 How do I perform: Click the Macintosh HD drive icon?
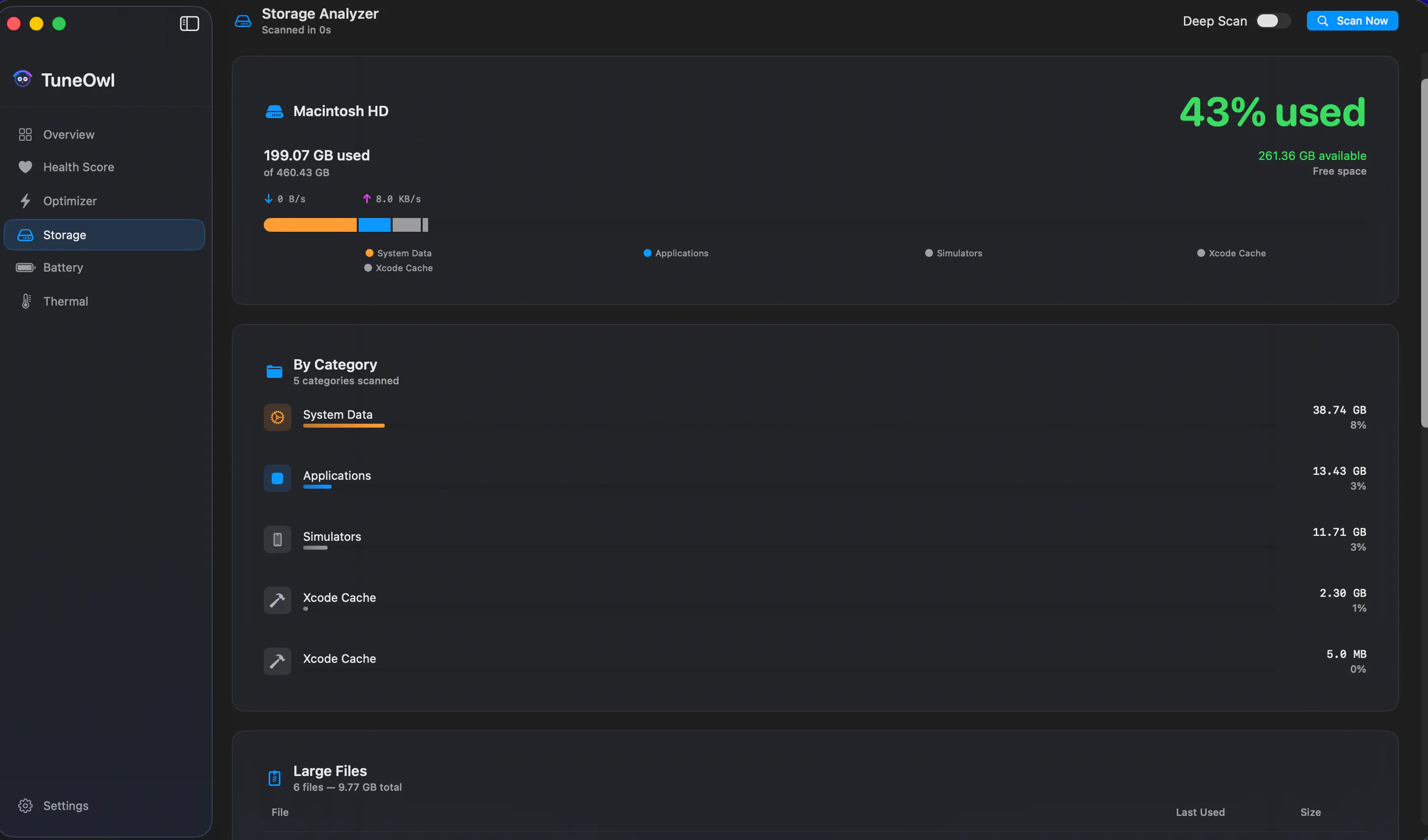274,112
